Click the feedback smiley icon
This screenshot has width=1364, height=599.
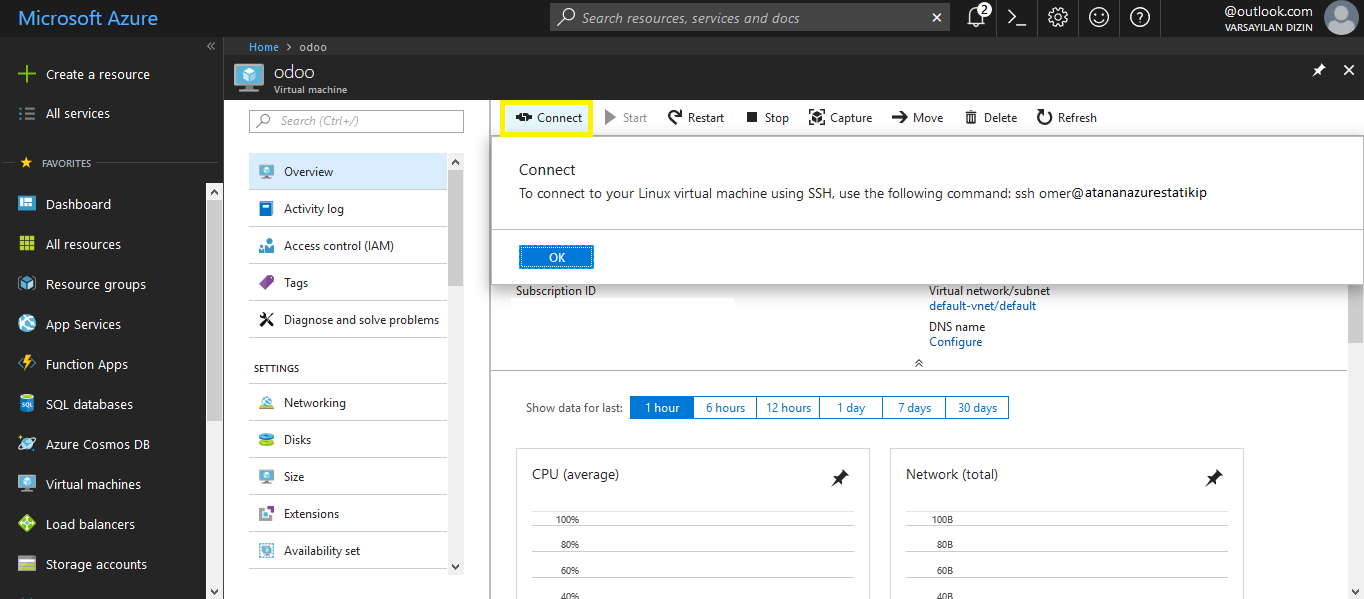(x=1099, y=17)
